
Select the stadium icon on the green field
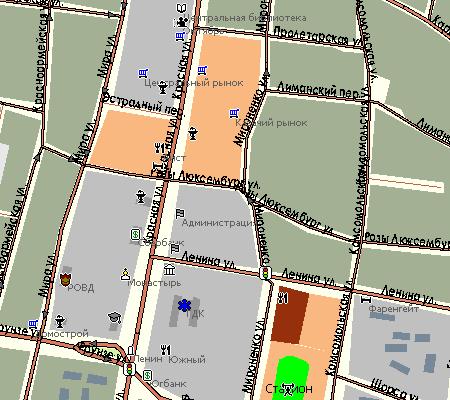pos(287,388)
